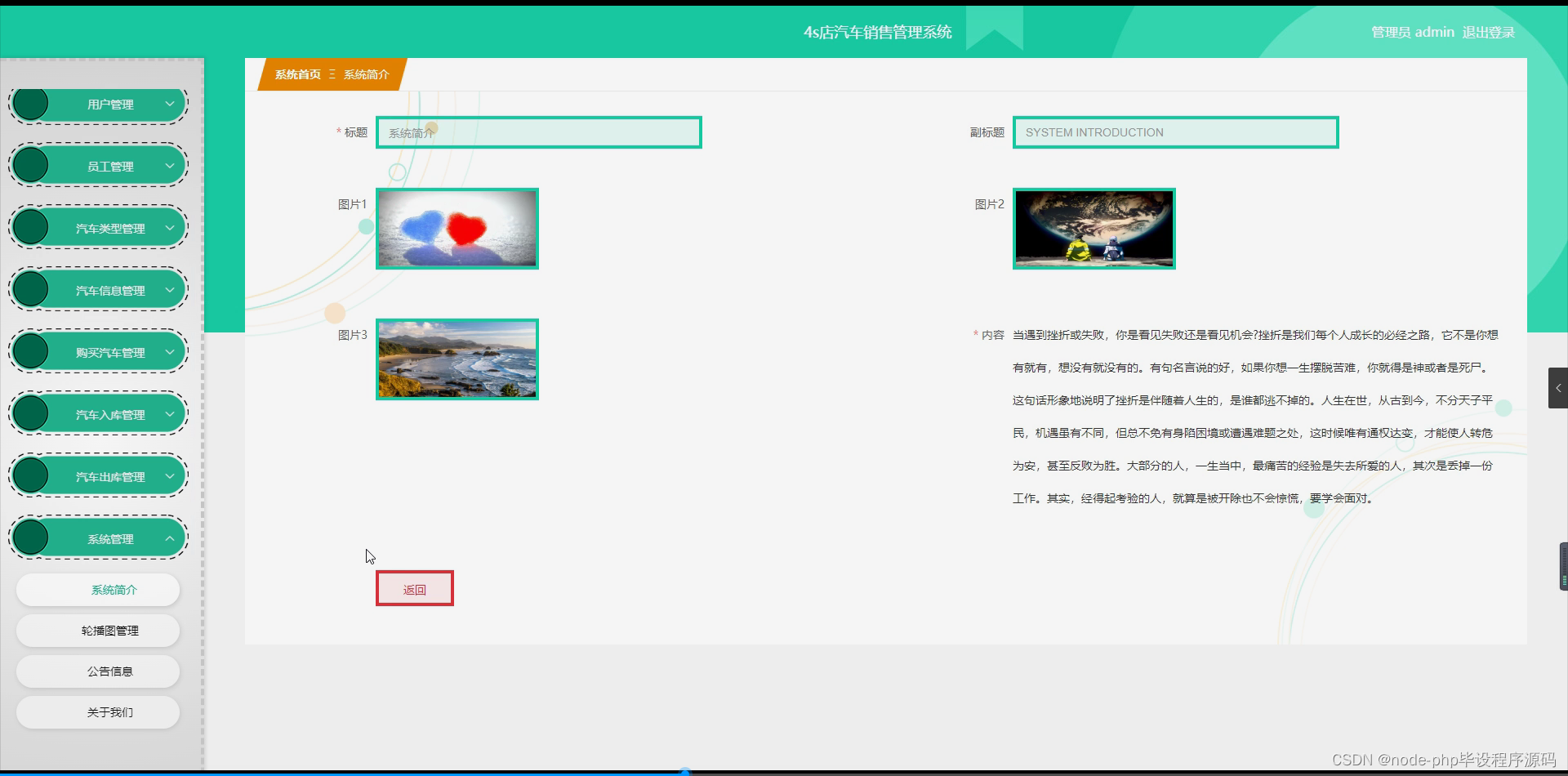Viewport: 1568px width, 776px height.
Task: Click the circle icon beside 汽车入库管理
Action: point(31,414)
